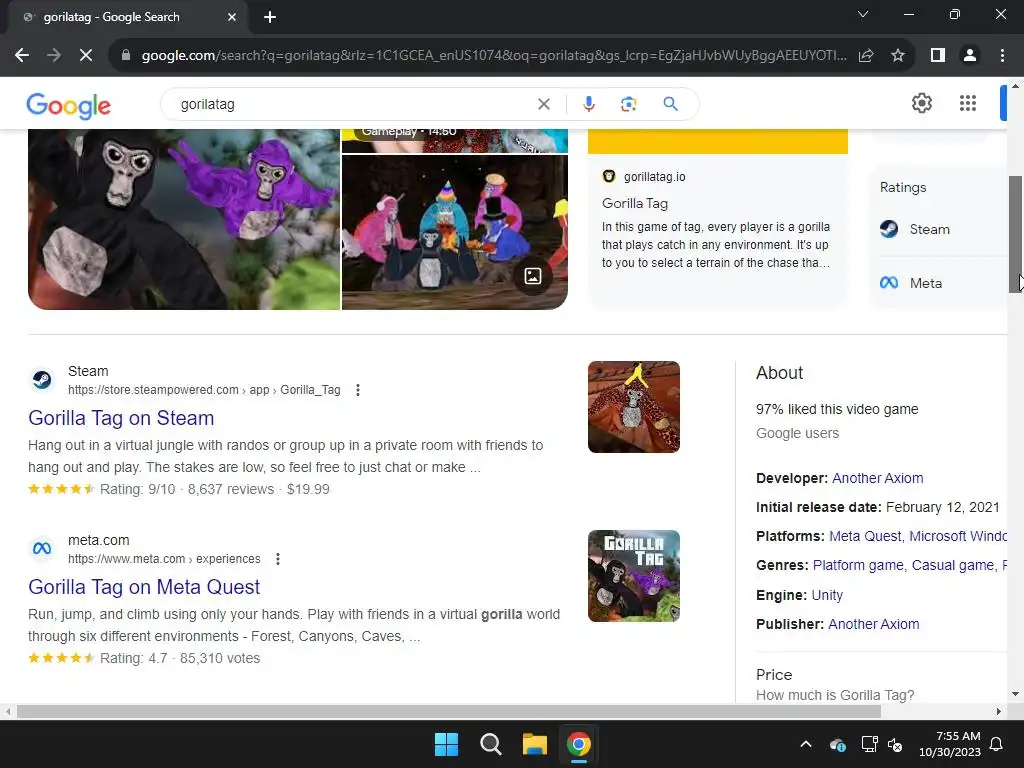Click the Steam favicon beside the result
The image size is (1024, 768).
click(42, 379)
